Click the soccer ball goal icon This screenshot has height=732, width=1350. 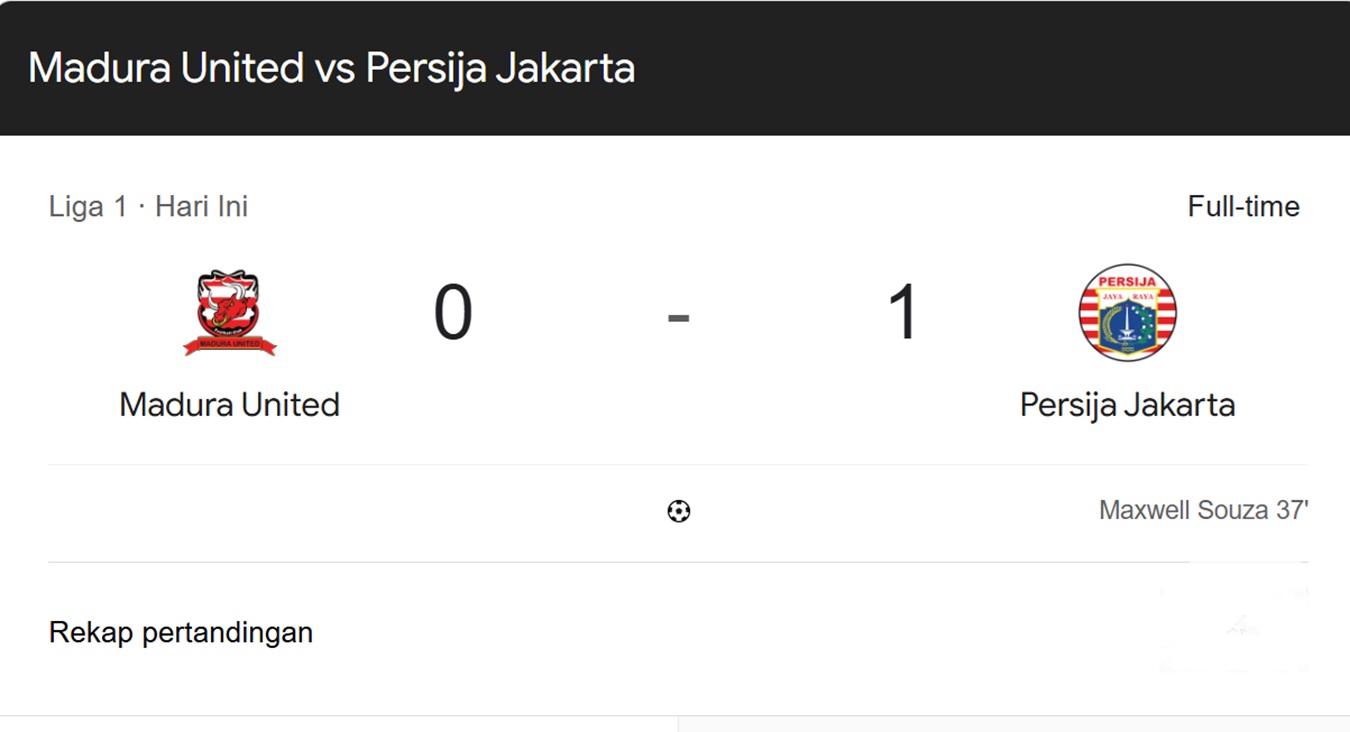(x=678, y=512)
